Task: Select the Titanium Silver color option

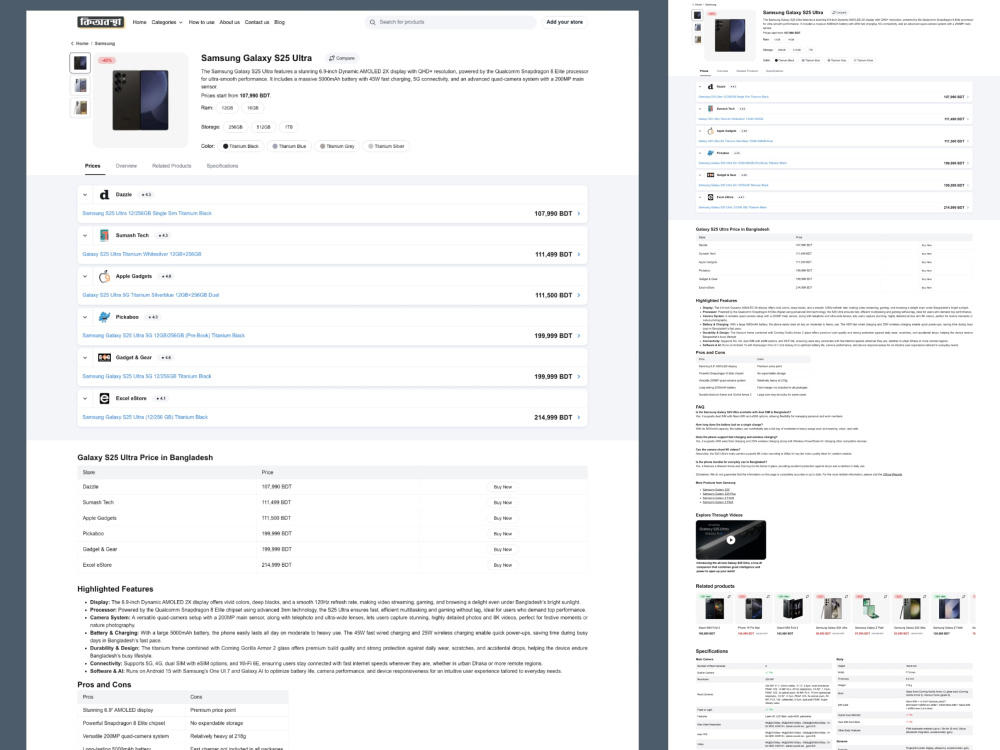Action: 386,146
